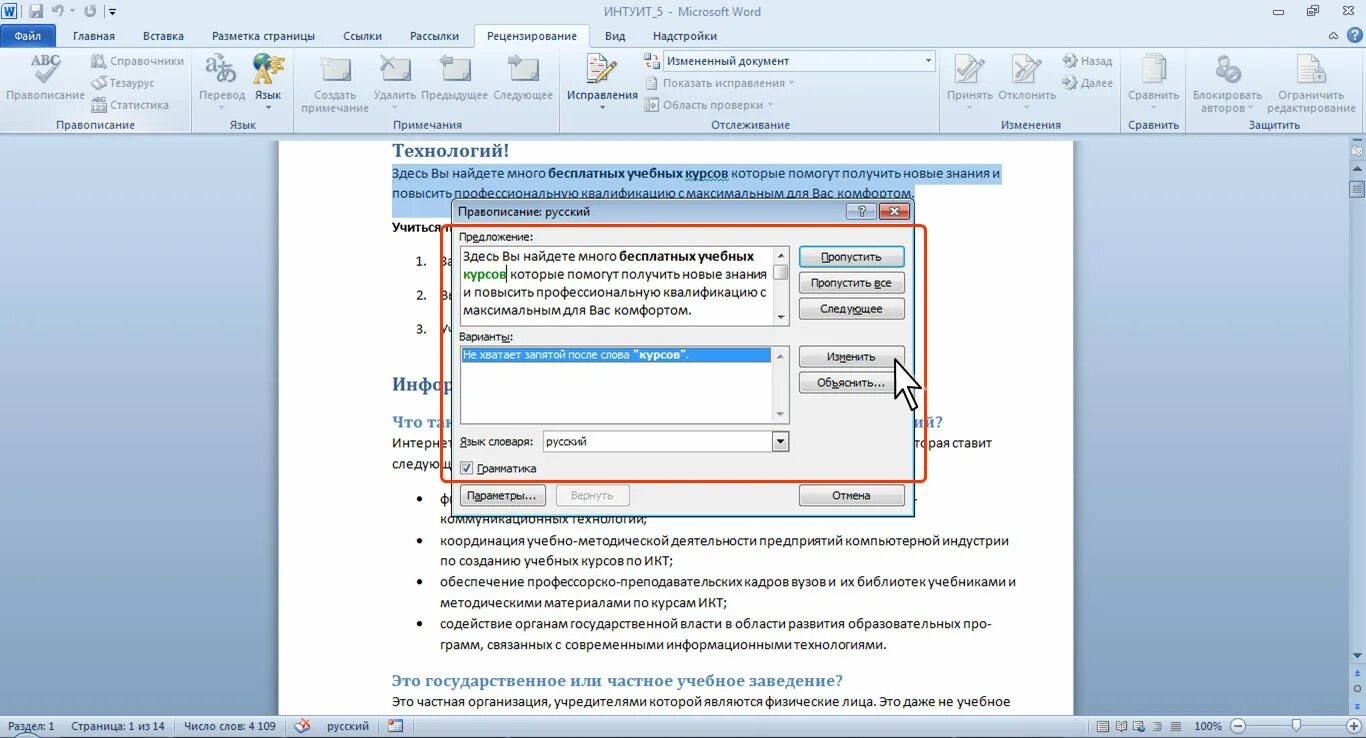Click Следующее button in spelling dialog
1366x738 pixels.
pyautogui.click(x=852, y=309)
